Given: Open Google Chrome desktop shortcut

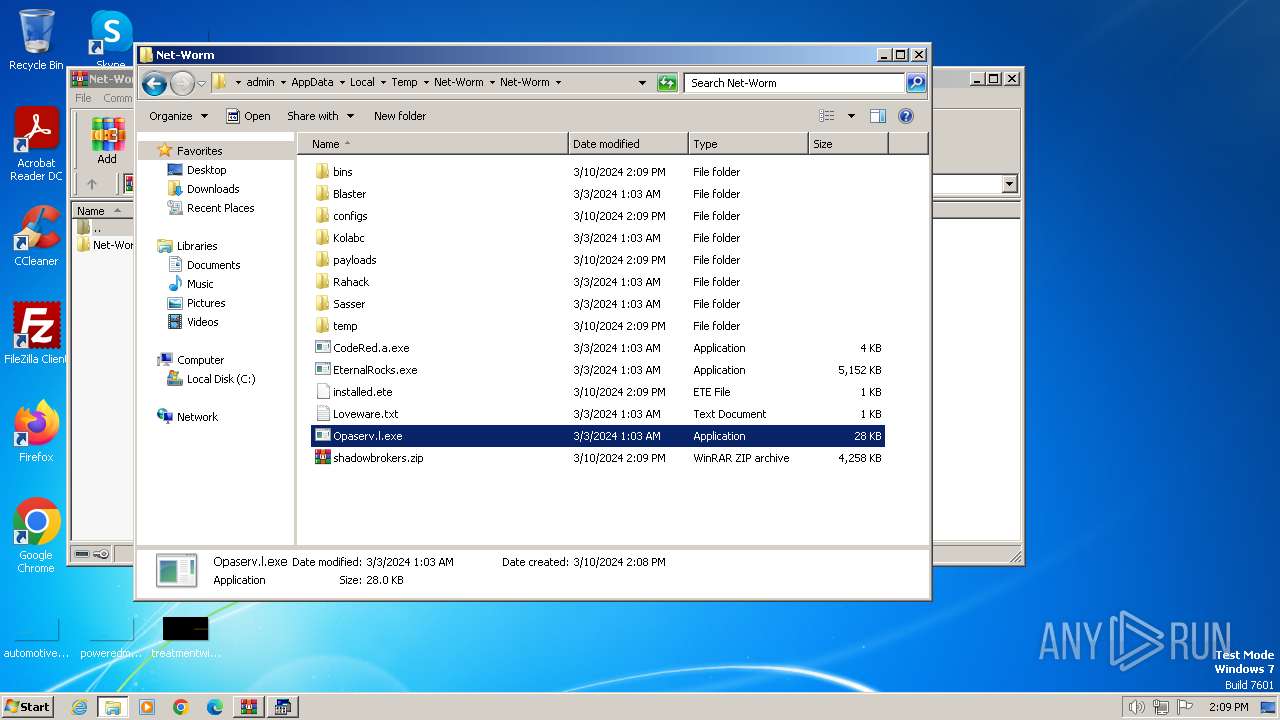Looking at the screenshot, I should 36,535.
